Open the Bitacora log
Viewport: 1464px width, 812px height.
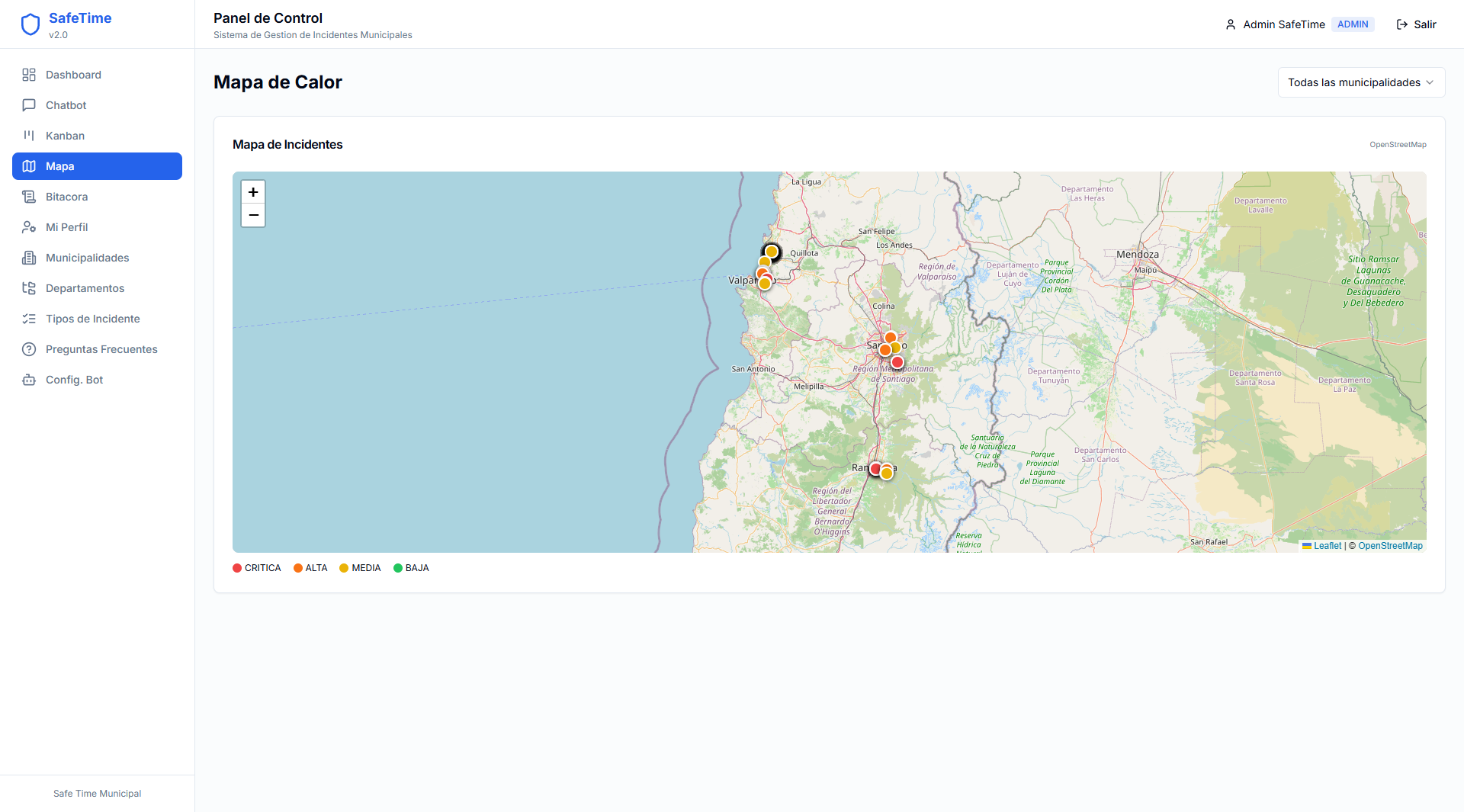97,197
